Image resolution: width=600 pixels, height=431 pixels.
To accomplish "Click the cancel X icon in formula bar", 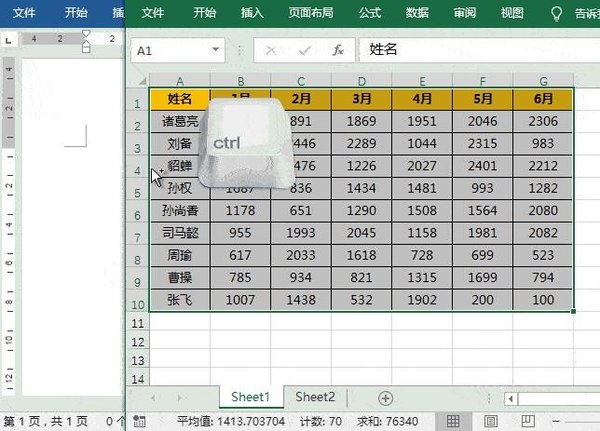I will [x=270, y=49].
